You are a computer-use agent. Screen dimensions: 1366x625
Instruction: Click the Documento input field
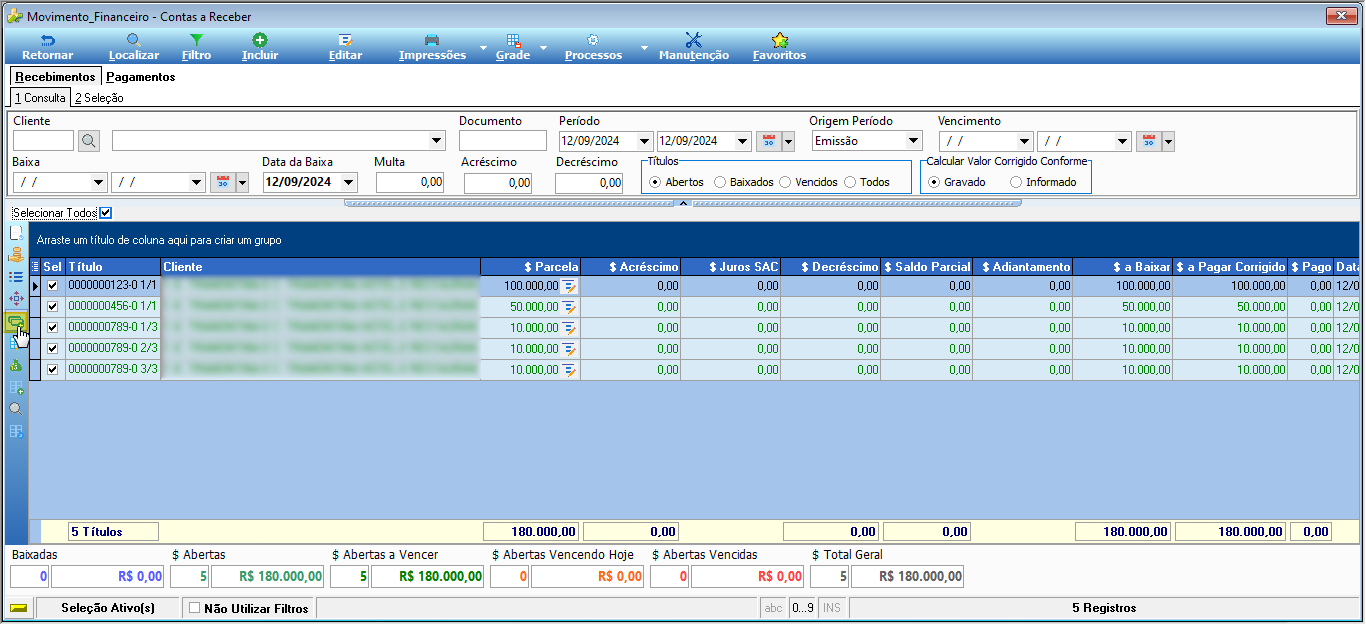[503, 141]
